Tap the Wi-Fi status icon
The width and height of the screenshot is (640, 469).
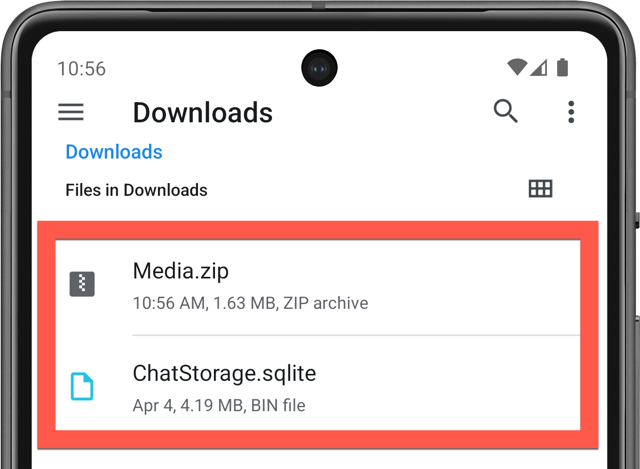pos(517,67)
